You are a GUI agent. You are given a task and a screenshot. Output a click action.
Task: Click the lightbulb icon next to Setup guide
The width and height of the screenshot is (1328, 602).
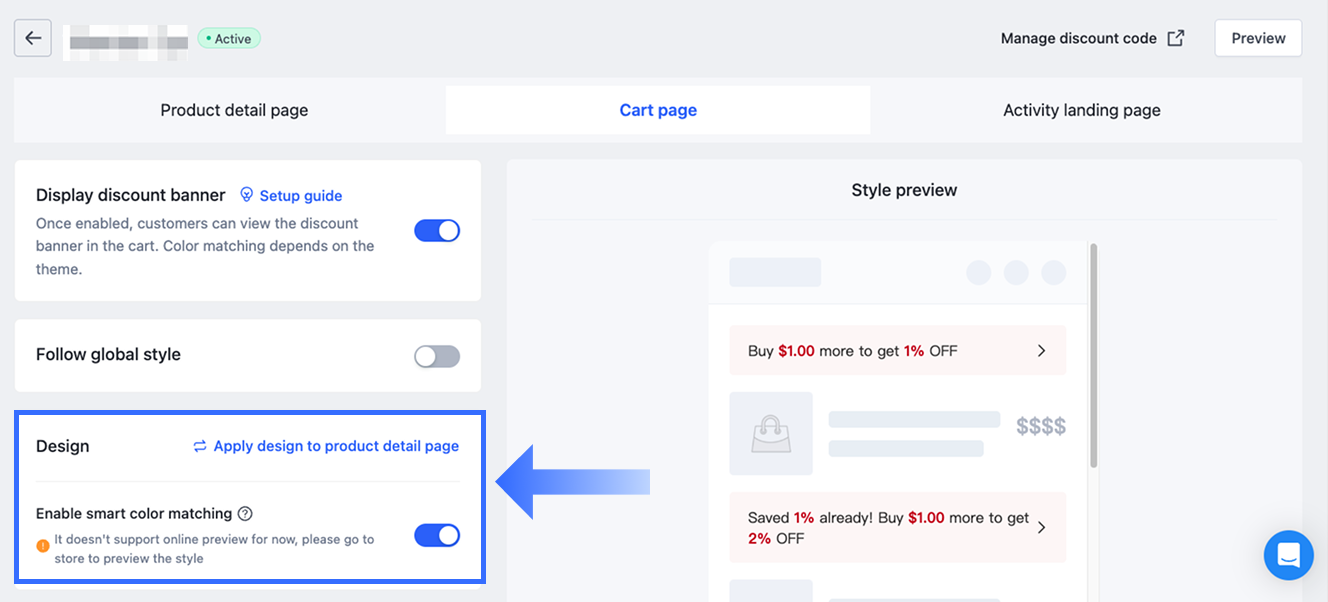247,195
